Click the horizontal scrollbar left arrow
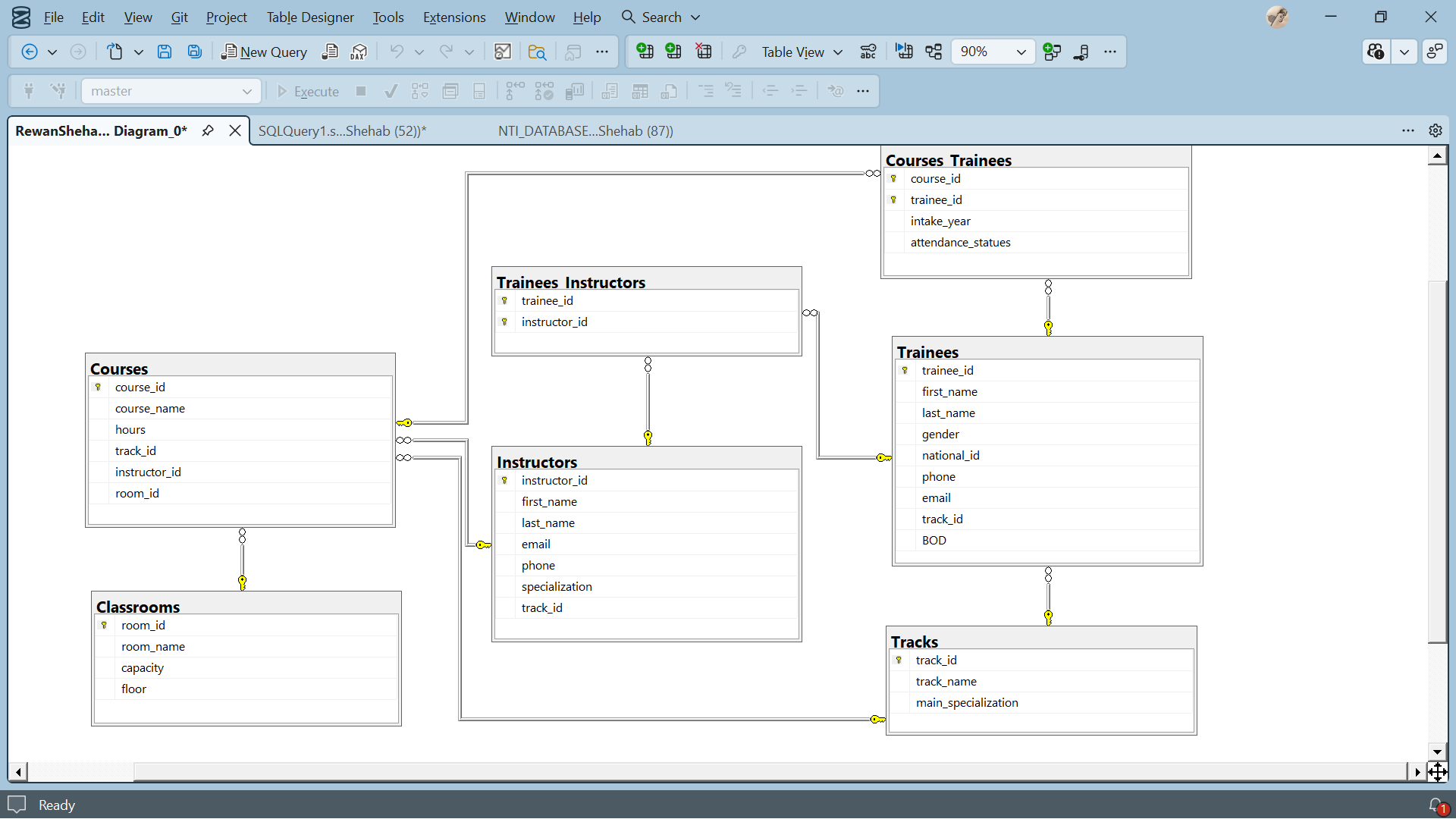 click(18, 772)
